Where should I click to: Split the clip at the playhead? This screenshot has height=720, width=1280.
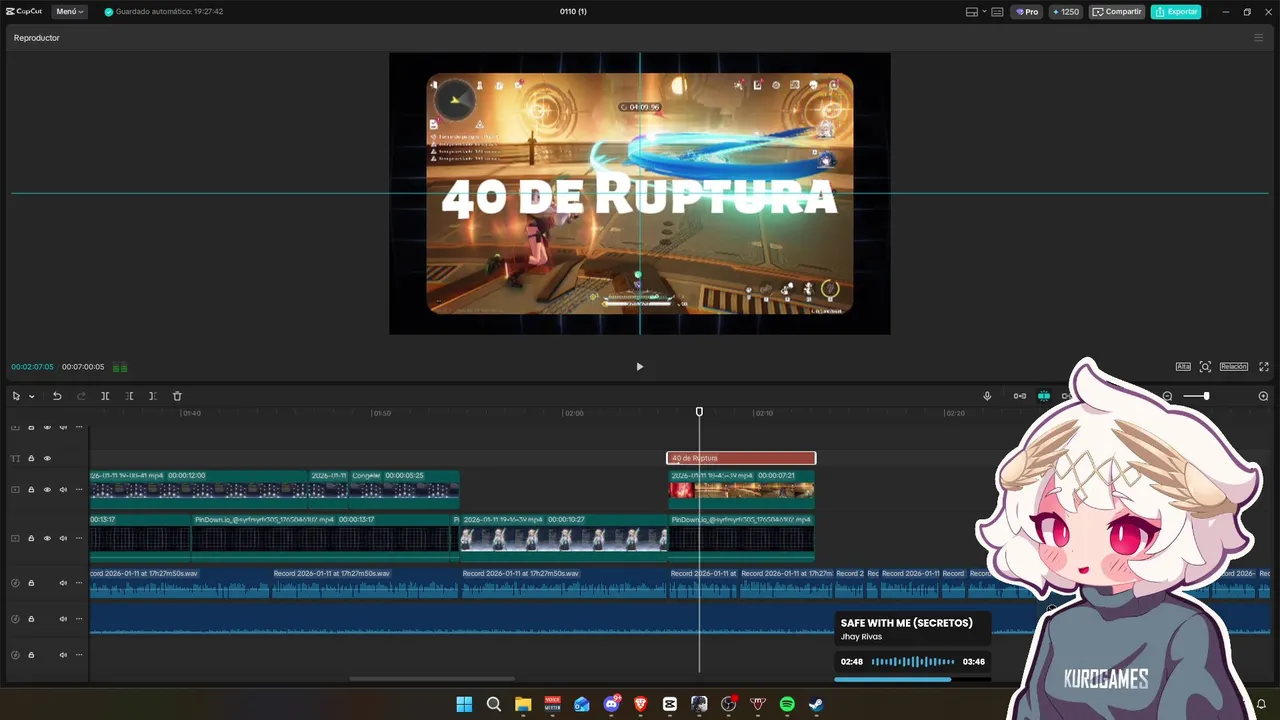(x=105, y=396)
